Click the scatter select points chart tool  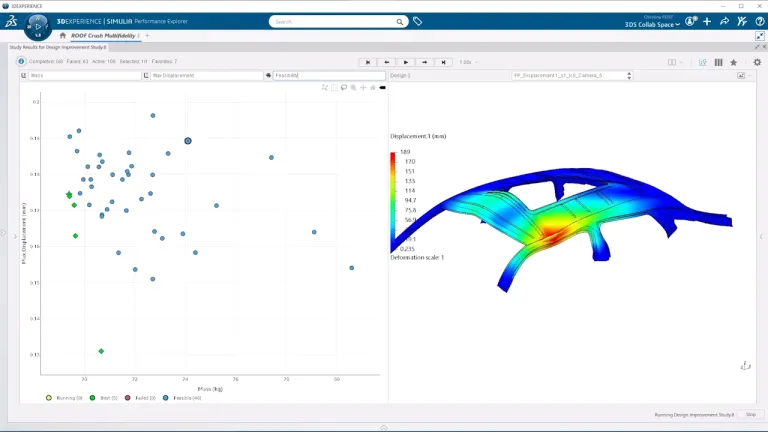[324, 87]
